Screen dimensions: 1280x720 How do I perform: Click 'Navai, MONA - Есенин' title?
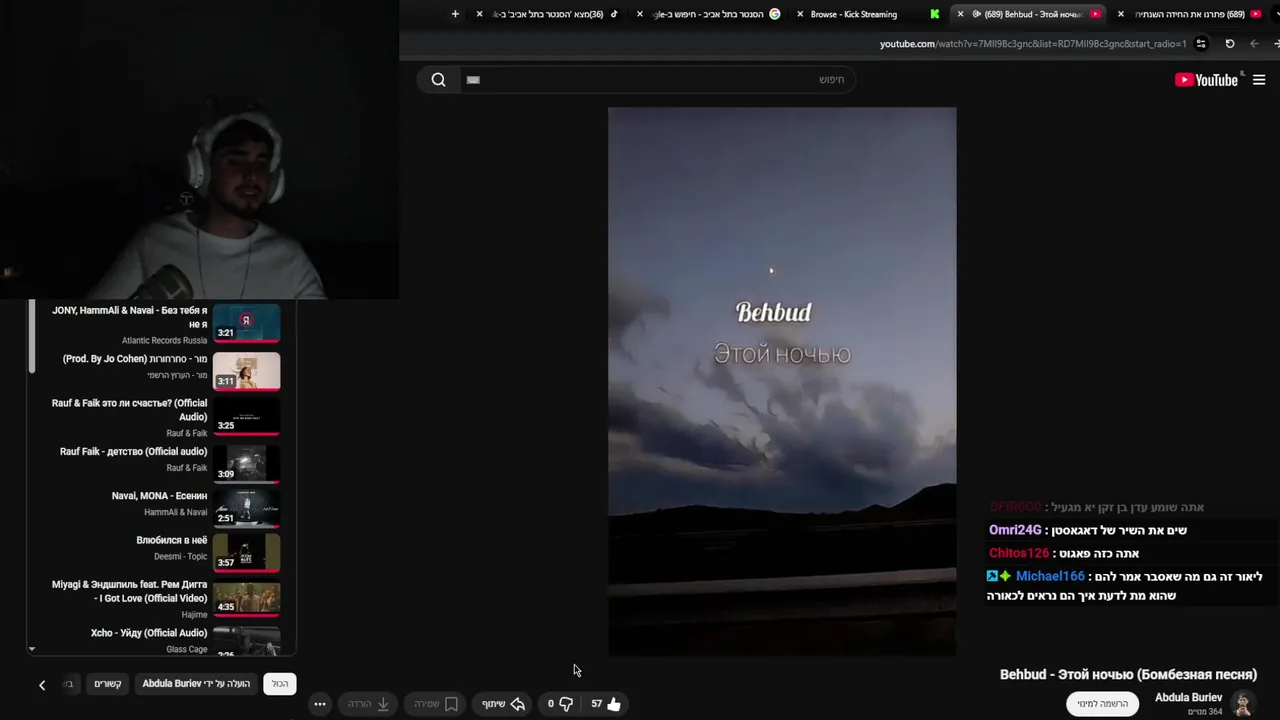click(x=159, y=496)
